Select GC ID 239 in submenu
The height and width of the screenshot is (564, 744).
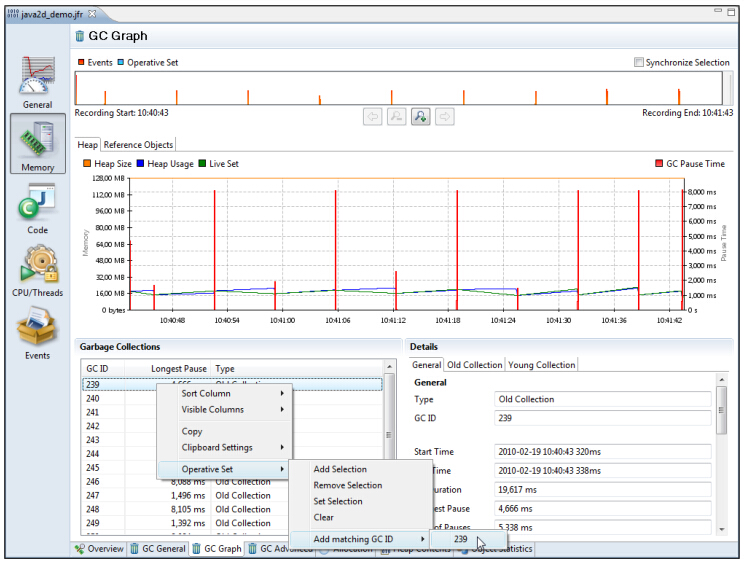(461, 540)
